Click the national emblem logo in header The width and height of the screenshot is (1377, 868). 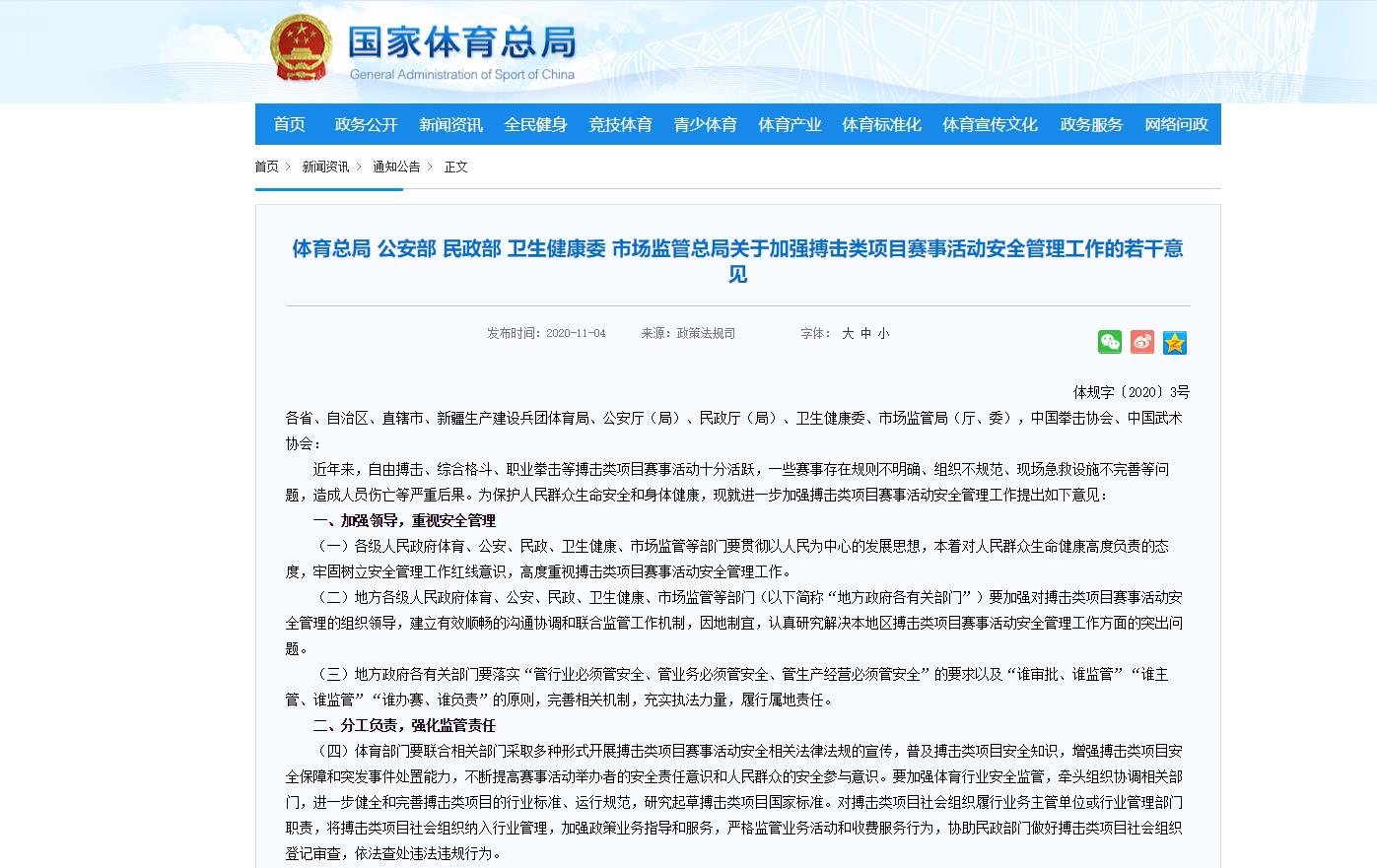click(302, 48)
